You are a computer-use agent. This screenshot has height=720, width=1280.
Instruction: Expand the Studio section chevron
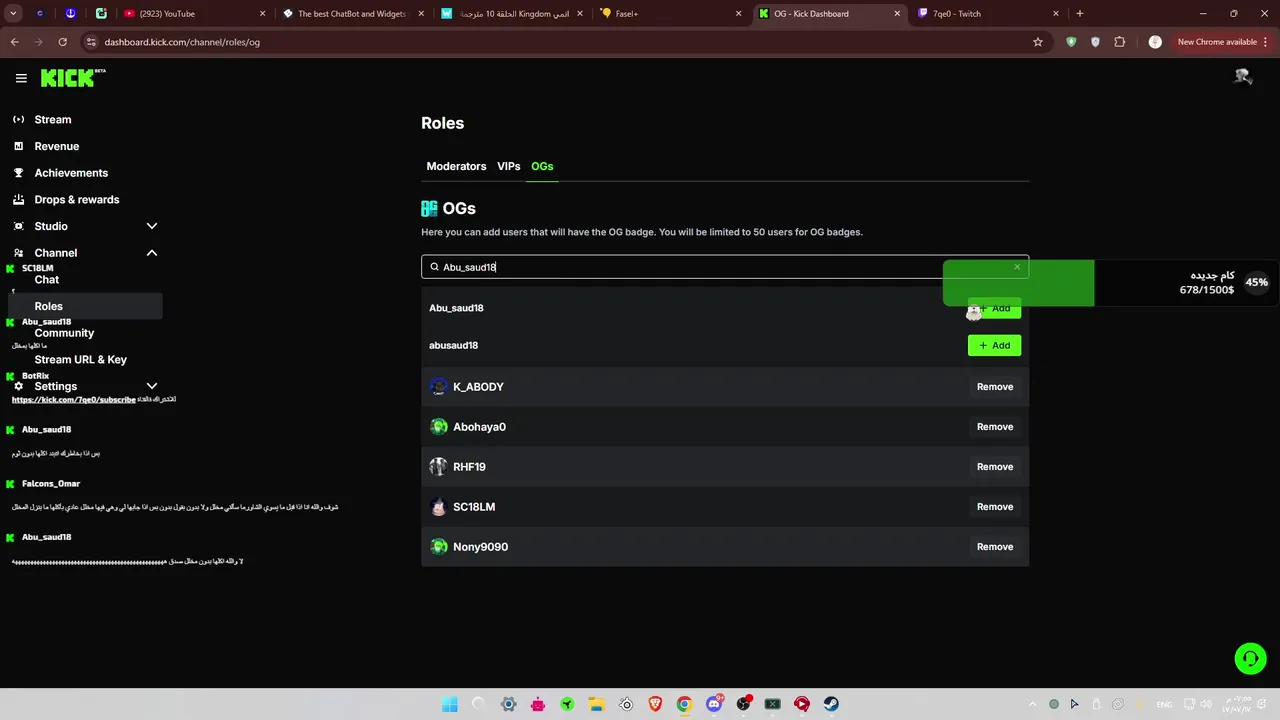152,226
